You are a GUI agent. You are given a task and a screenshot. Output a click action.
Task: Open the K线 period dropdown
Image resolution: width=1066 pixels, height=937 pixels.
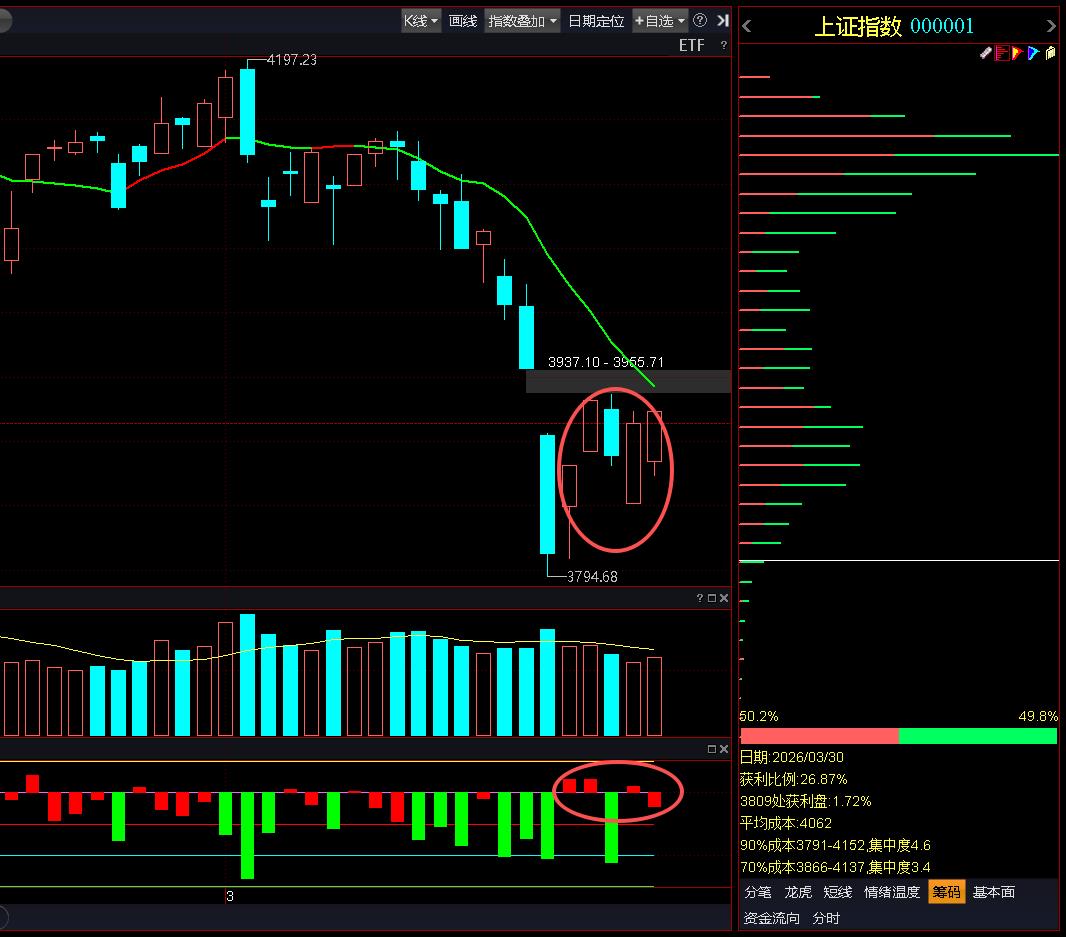420,20
